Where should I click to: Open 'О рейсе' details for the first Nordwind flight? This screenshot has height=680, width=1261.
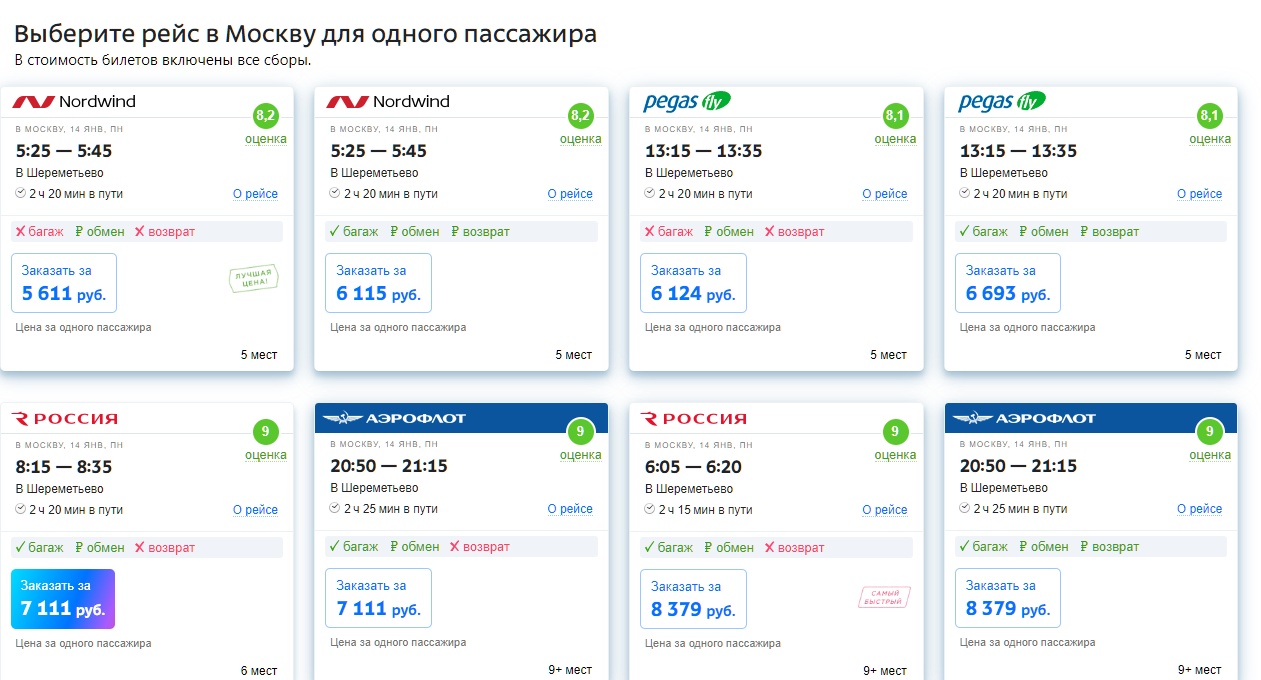click(x=255, y=194)
